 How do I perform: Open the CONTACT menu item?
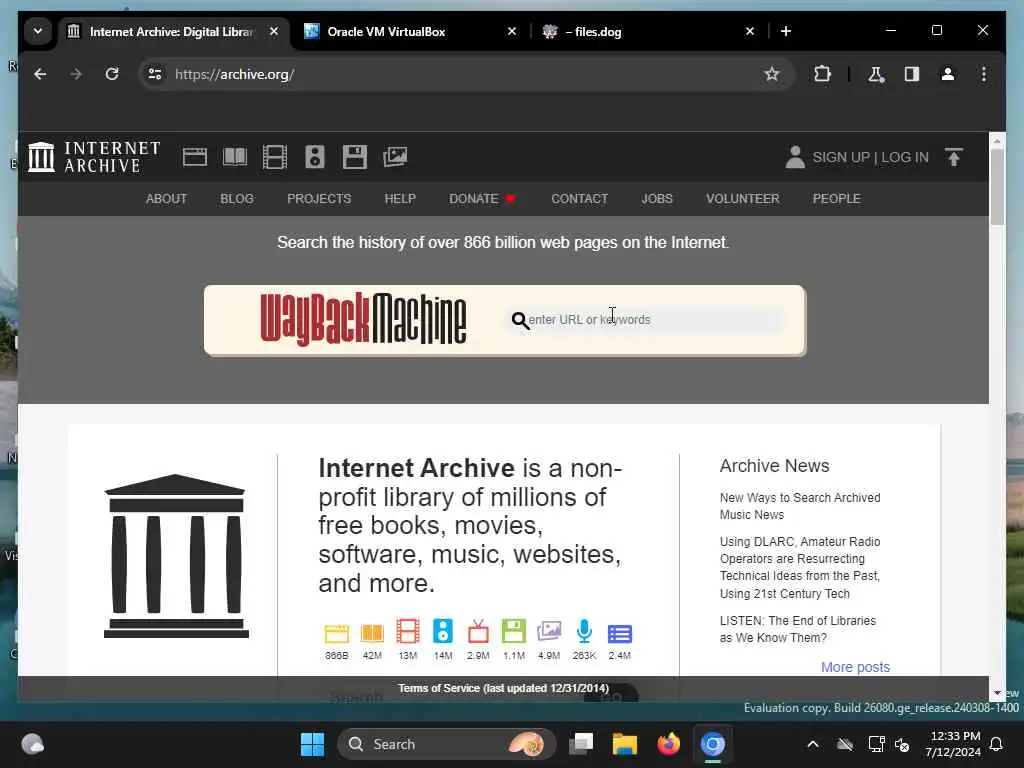point(579,199)
